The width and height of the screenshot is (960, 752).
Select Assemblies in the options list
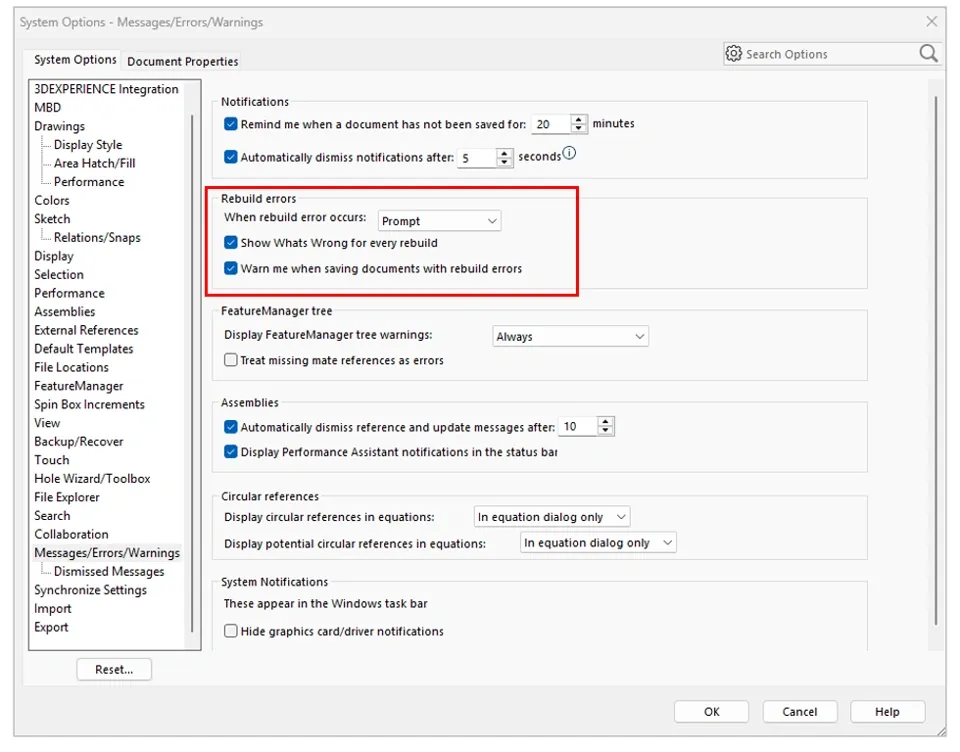tap(65, 312)
